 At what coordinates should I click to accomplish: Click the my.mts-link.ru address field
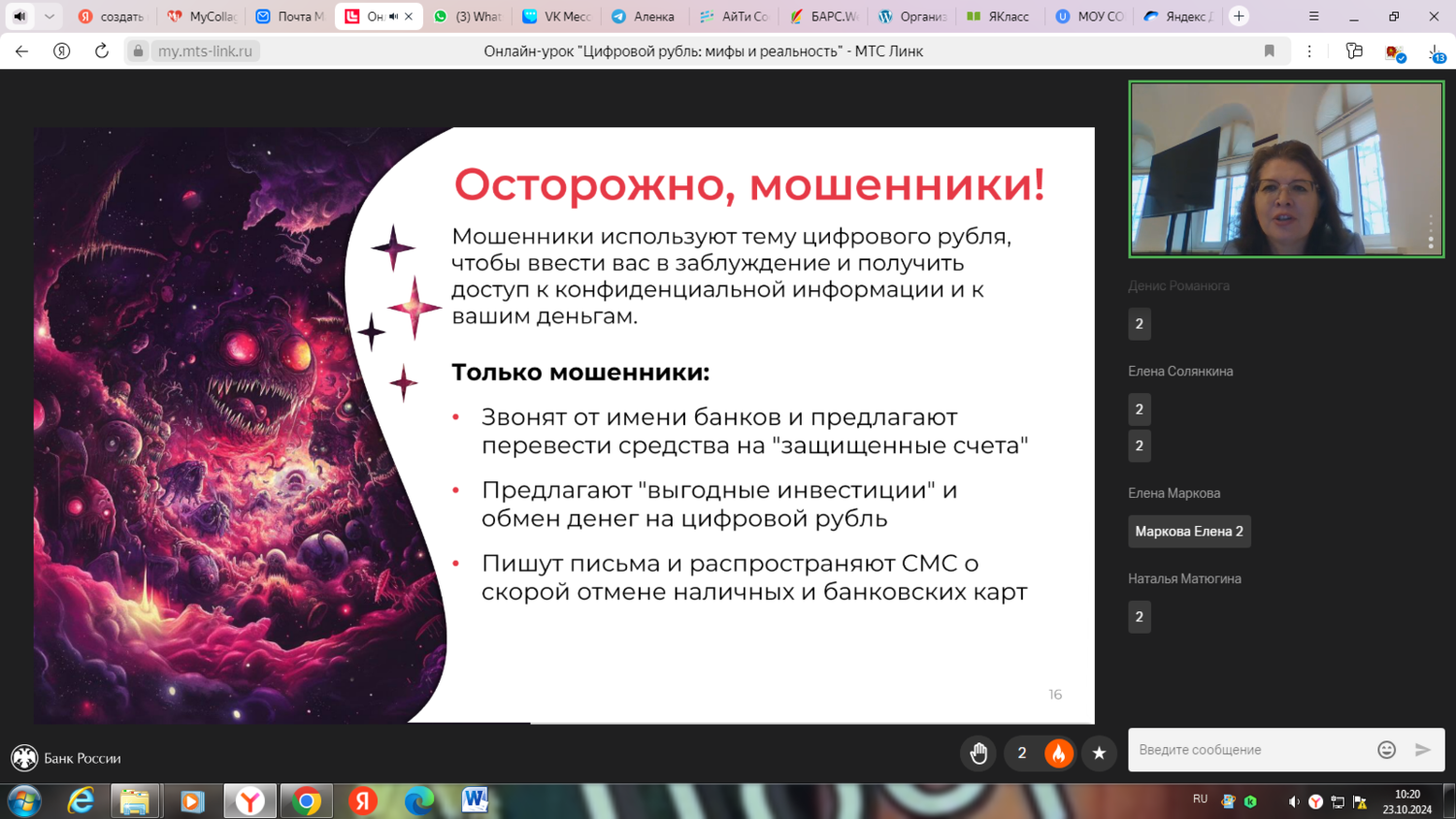click(x=205, y=50)
